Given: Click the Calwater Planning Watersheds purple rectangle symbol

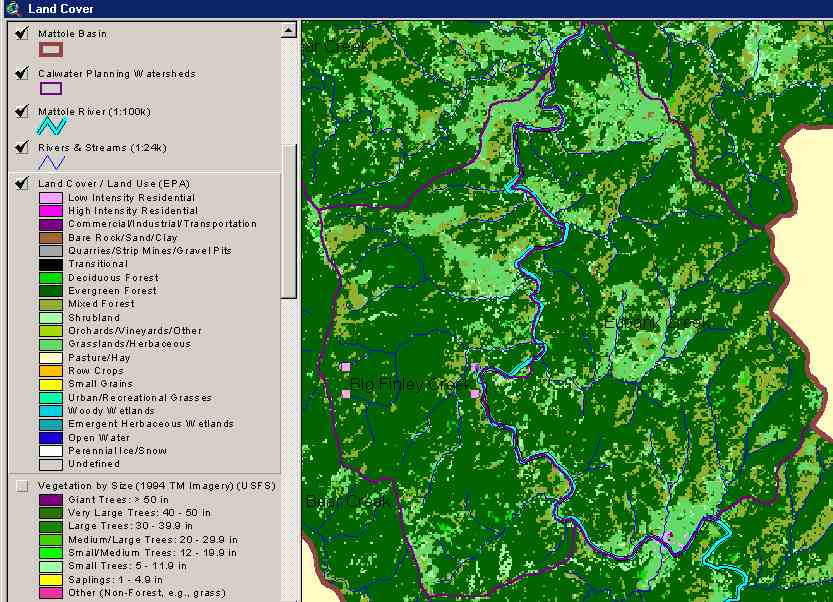Looking at the screenshot, I should [51, 88].
